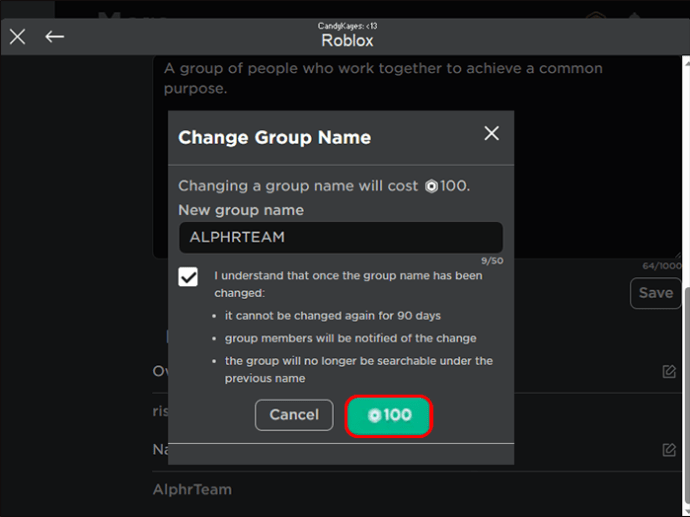Click the Roblox page title in the header

(347, 40)
